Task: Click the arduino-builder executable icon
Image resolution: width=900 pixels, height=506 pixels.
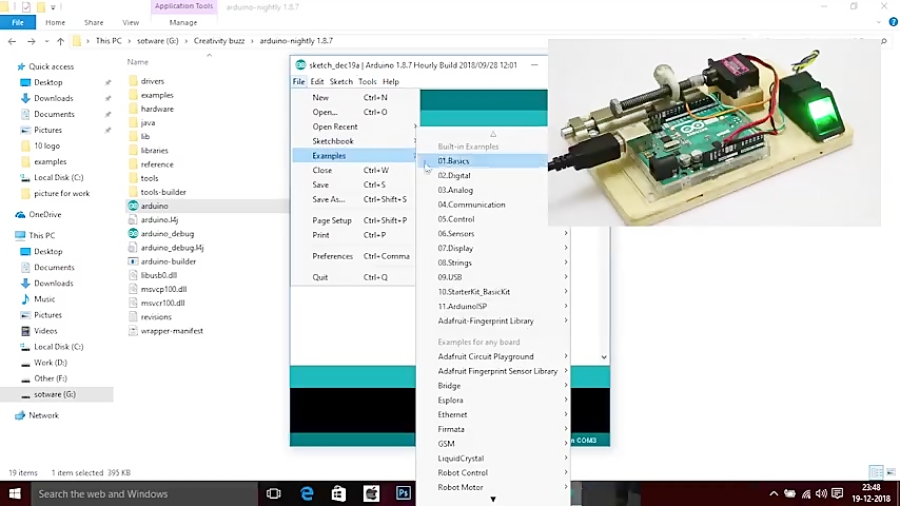Action: [x=133, y=261]
